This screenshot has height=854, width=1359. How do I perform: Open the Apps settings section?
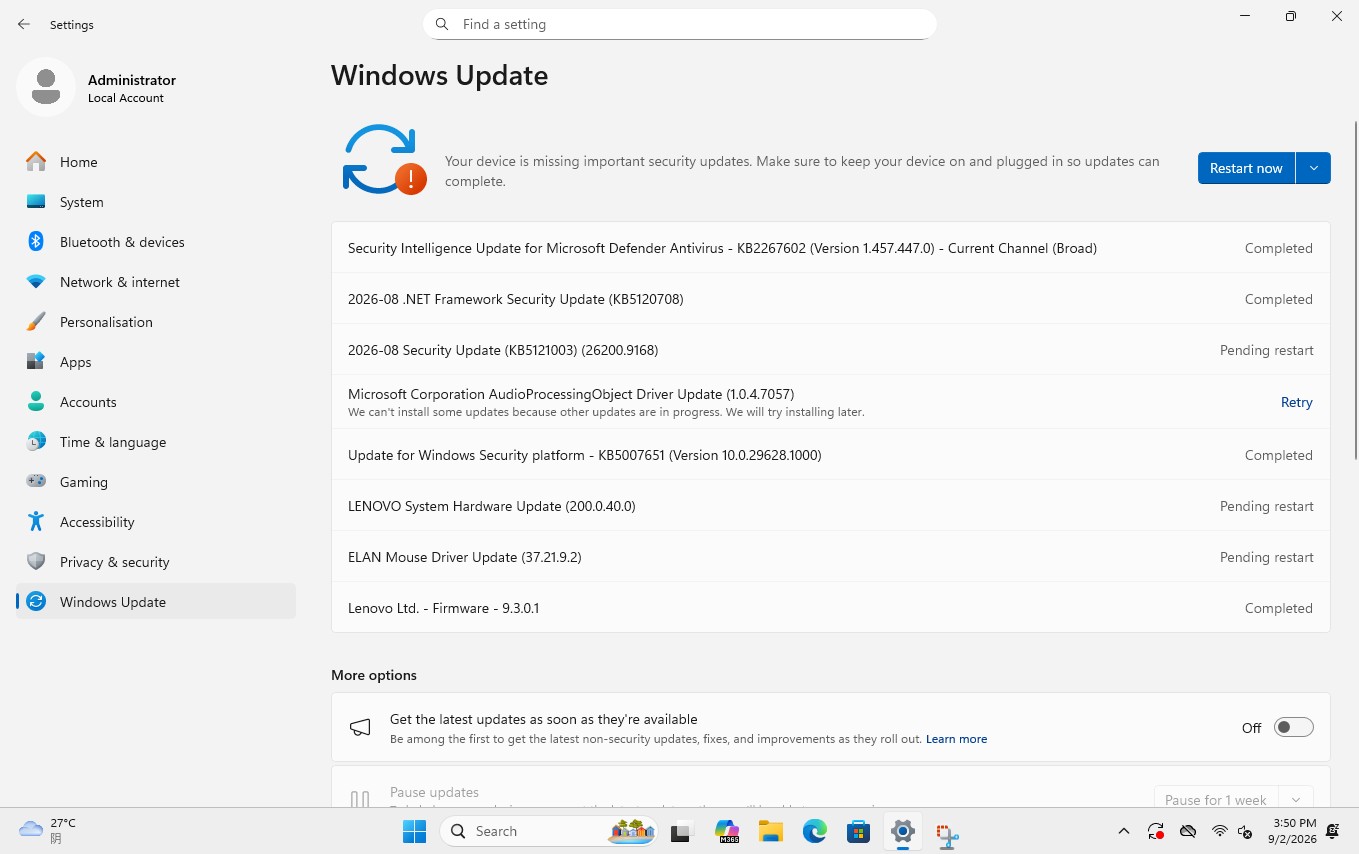click(x=156, y=362)
